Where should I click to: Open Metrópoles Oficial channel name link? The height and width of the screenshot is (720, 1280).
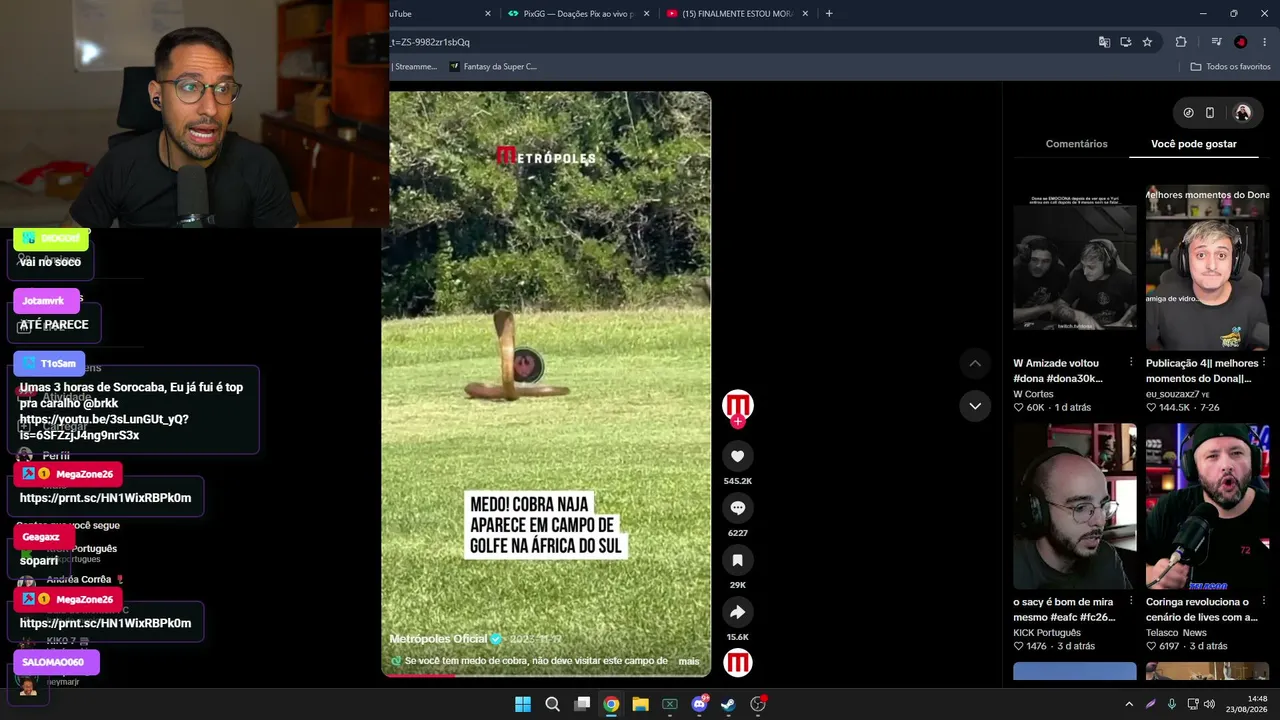[x=438, y=639]
